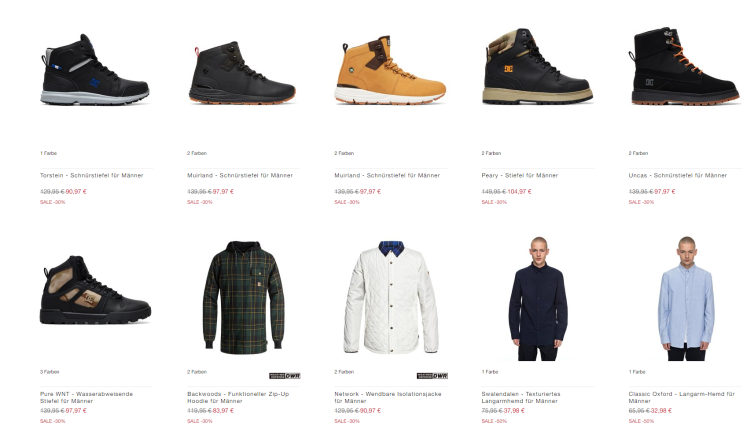750x436 pixels.
Task: Open Backwoods Funktioneller Zip-Up Hoodie link
Action: [238, 397]
